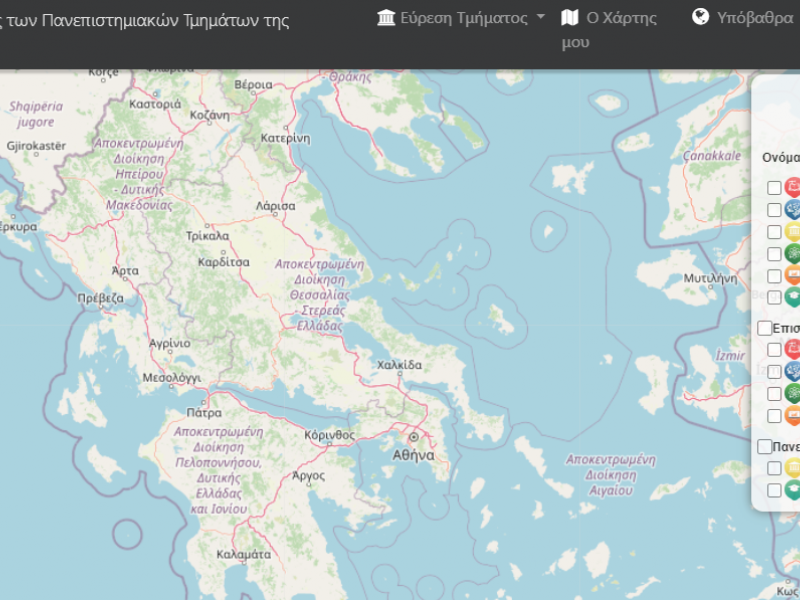Click the blue icon under the Ονόμα heading
The width and height of the screenshot is (800, 600).
point(793,209)
